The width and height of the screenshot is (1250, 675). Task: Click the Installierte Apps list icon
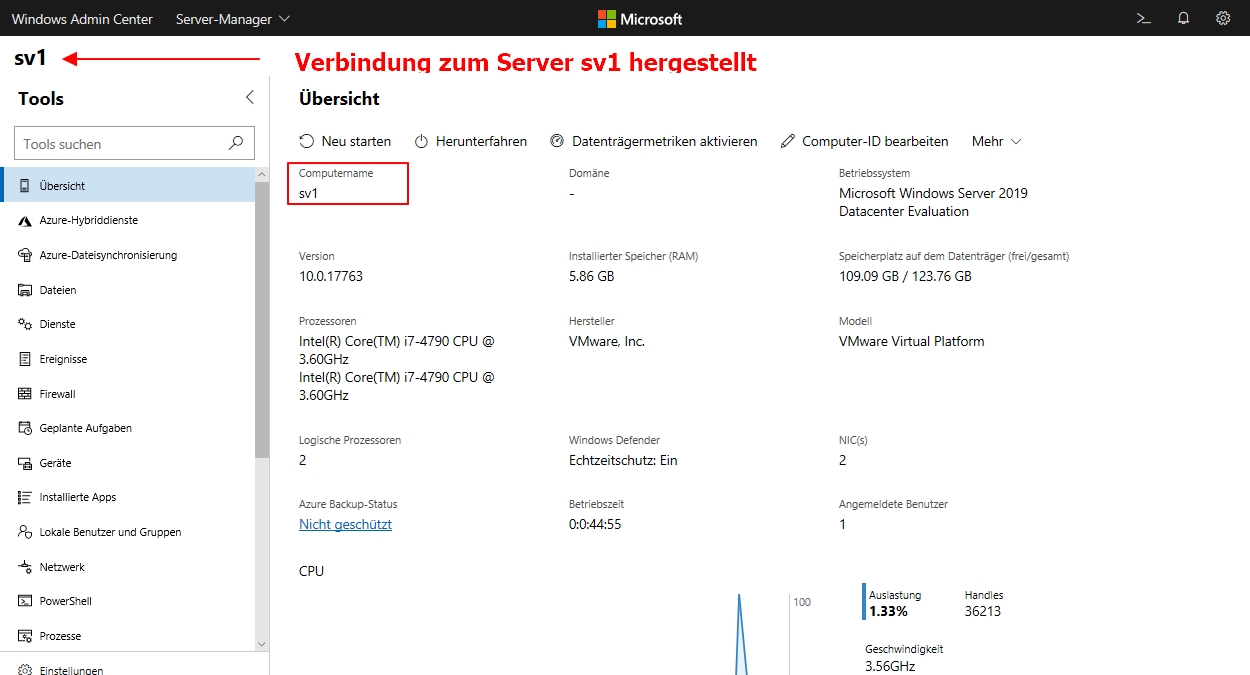(x=25, y=497)
